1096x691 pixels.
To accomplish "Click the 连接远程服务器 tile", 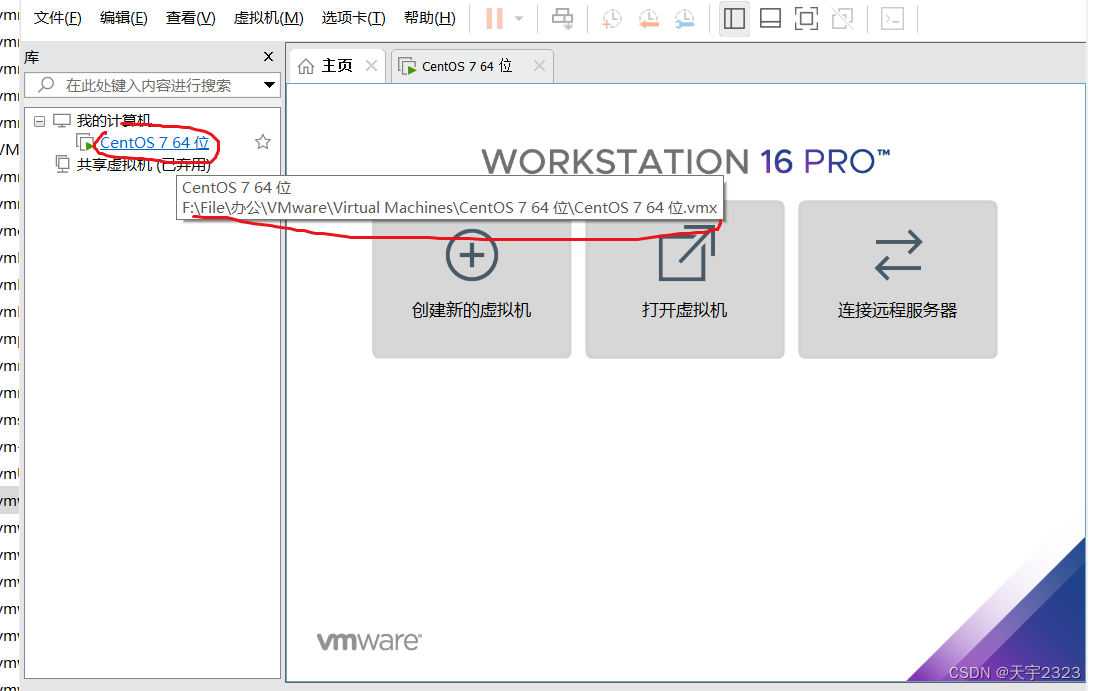I will pos(897,279).
